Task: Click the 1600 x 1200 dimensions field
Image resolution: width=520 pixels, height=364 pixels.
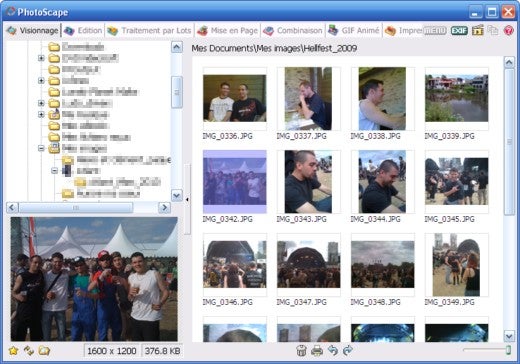Action: [x=112, y=351]
